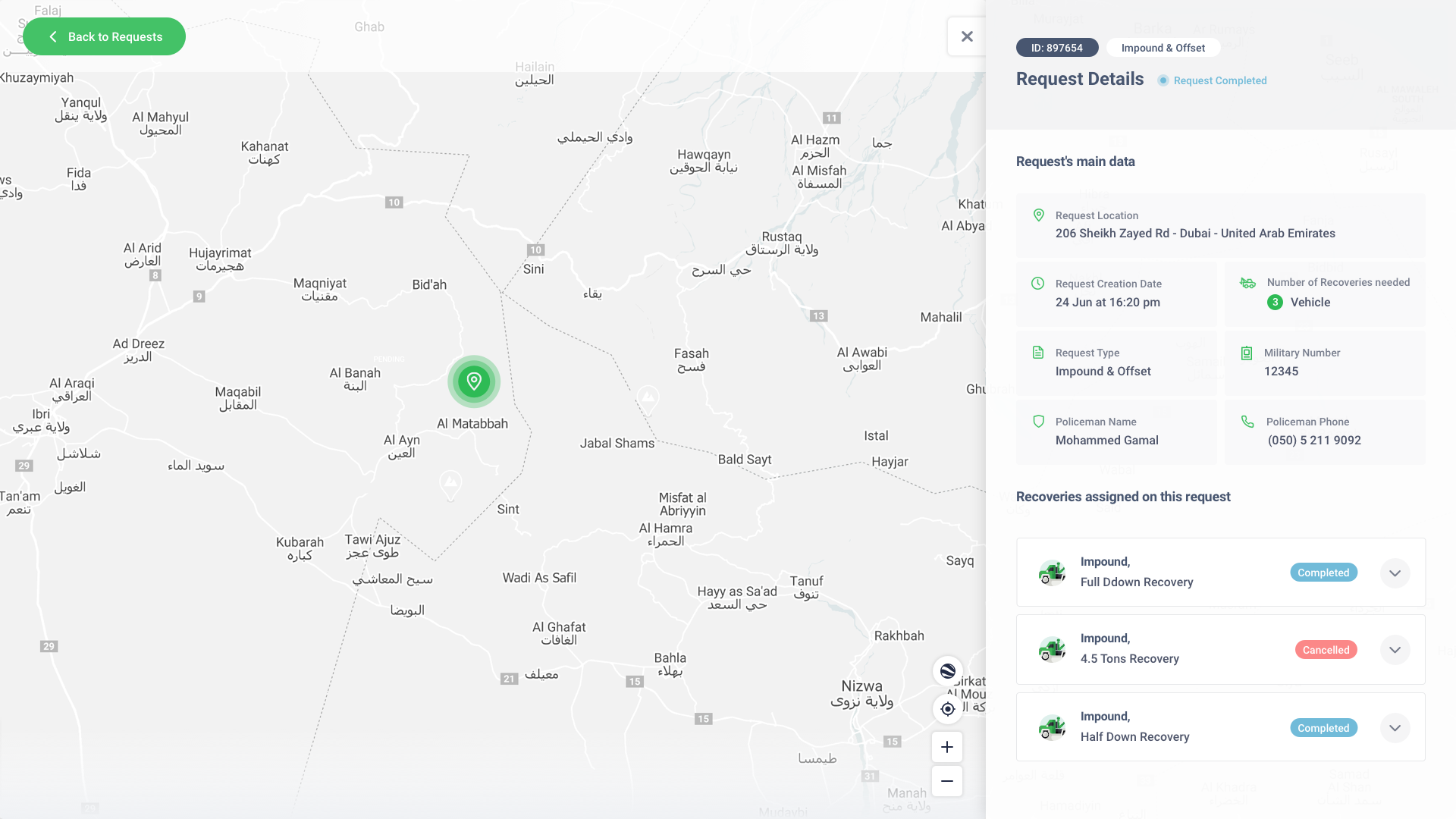
Task: Click the route 13 road shield
Action: pos(817,315)
